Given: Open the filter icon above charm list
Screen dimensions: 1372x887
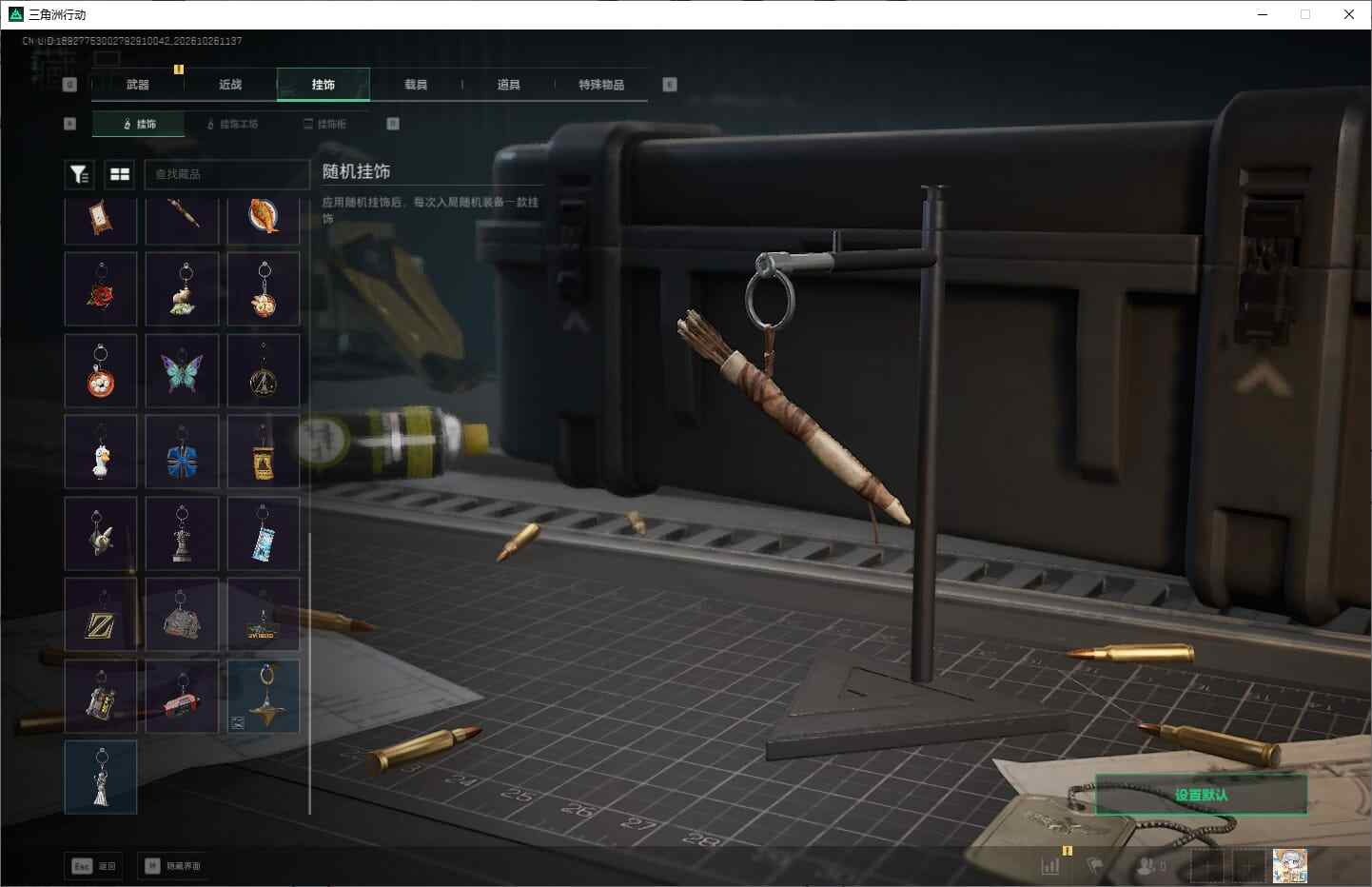Looking at the screenshot, I should pyautogui.click(x=79, y=174).
